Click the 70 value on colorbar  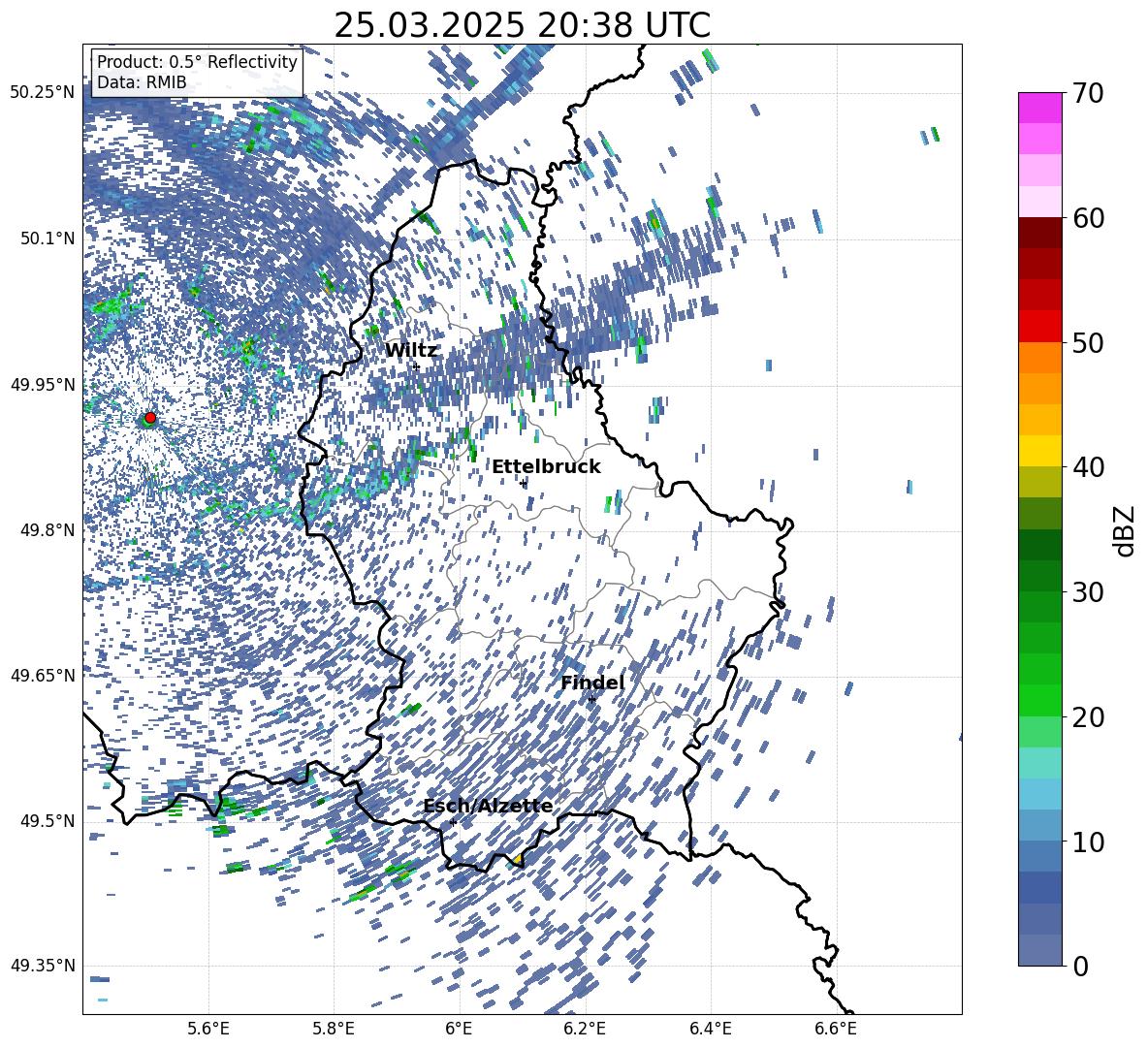1087,93
